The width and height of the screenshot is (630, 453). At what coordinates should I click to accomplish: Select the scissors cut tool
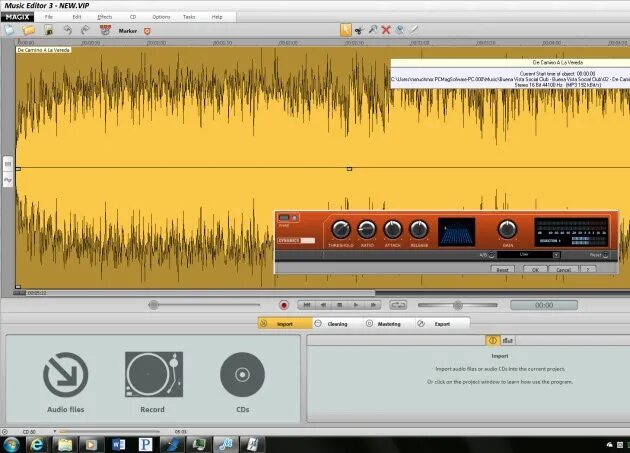point(359,30)
